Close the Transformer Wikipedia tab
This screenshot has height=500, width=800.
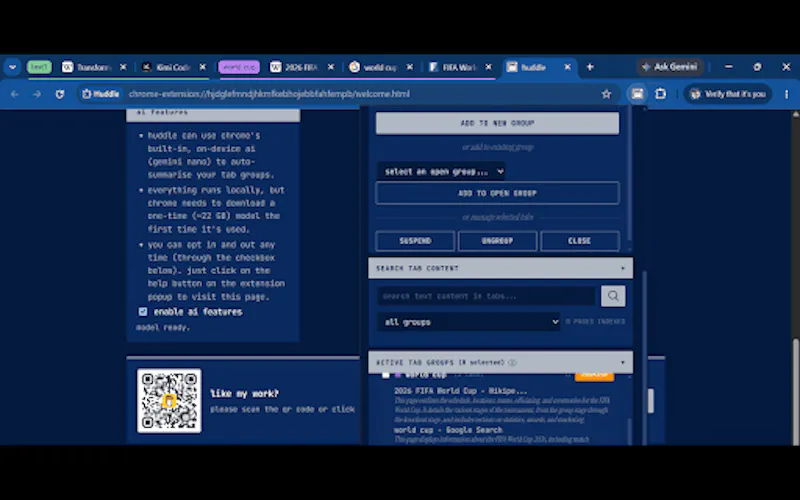coord(123,67)
